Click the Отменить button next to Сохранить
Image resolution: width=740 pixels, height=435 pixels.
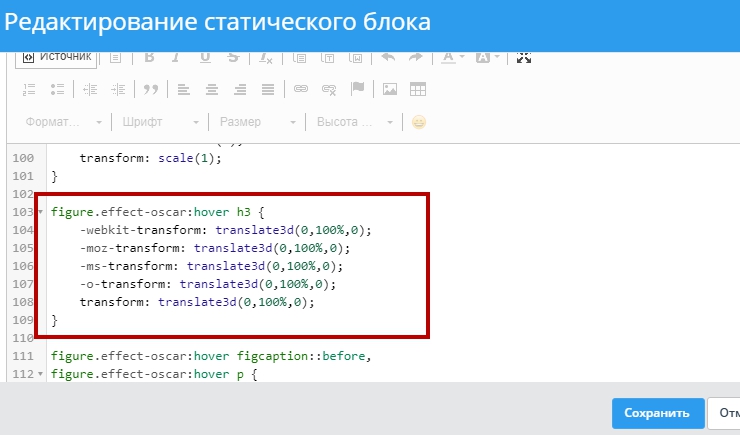tap(723, 413)
